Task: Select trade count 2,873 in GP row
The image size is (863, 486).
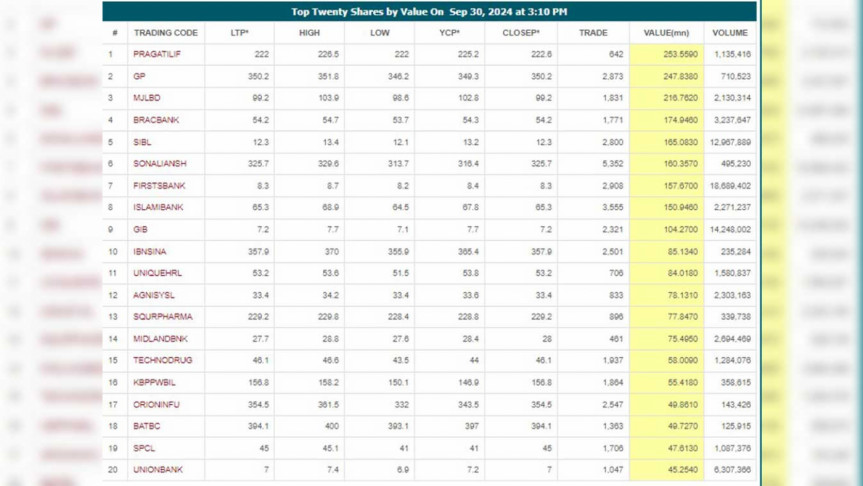Action: pyautogui.click(x=613, y=76)
